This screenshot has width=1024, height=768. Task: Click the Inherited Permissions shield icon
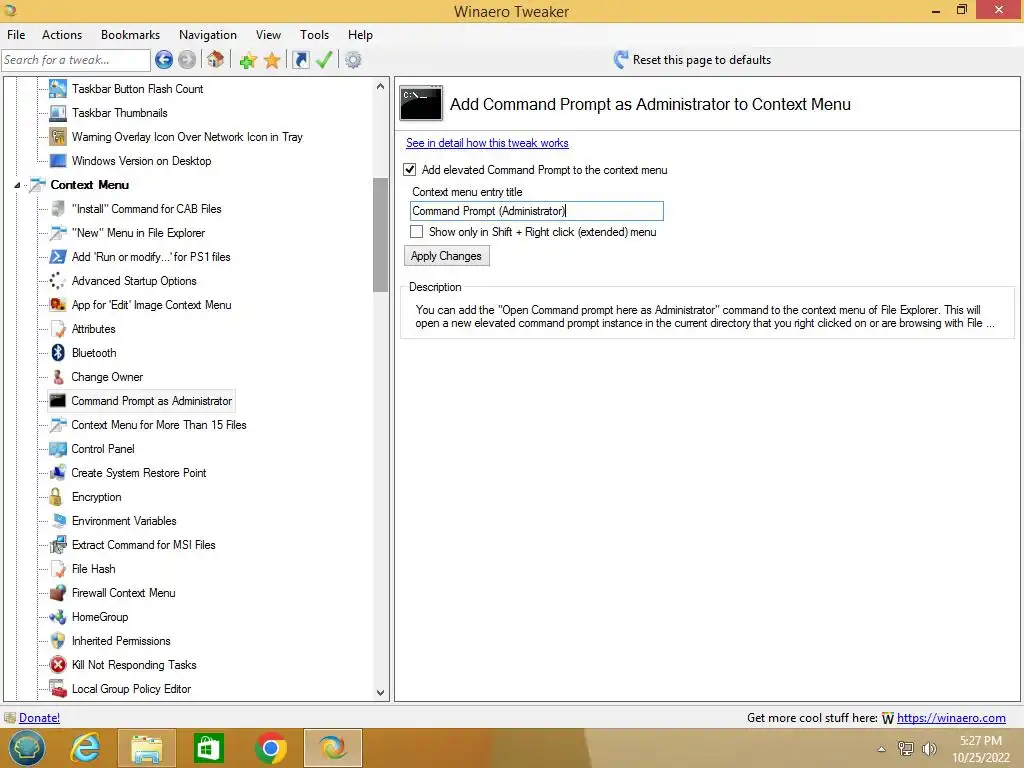pyautogui.click(x=58, y=641)
